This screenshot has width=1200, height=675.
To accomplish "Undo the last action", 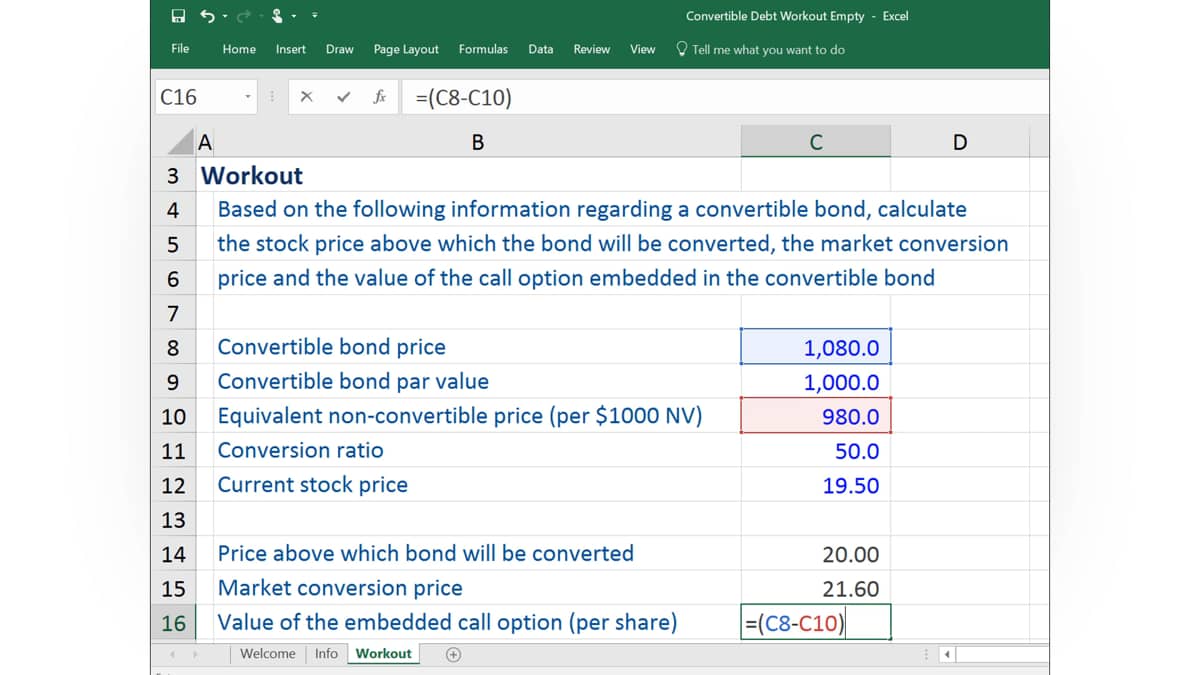I will (x=207, y=16).
